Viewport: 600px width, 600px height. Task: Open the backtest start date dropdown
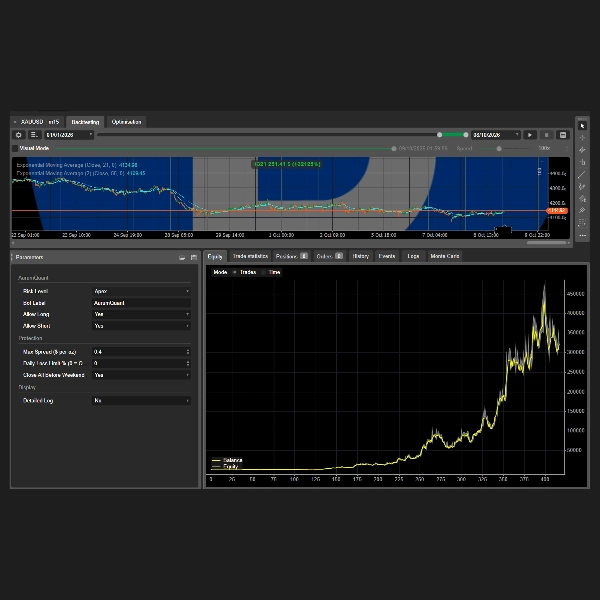pos(69,135)
